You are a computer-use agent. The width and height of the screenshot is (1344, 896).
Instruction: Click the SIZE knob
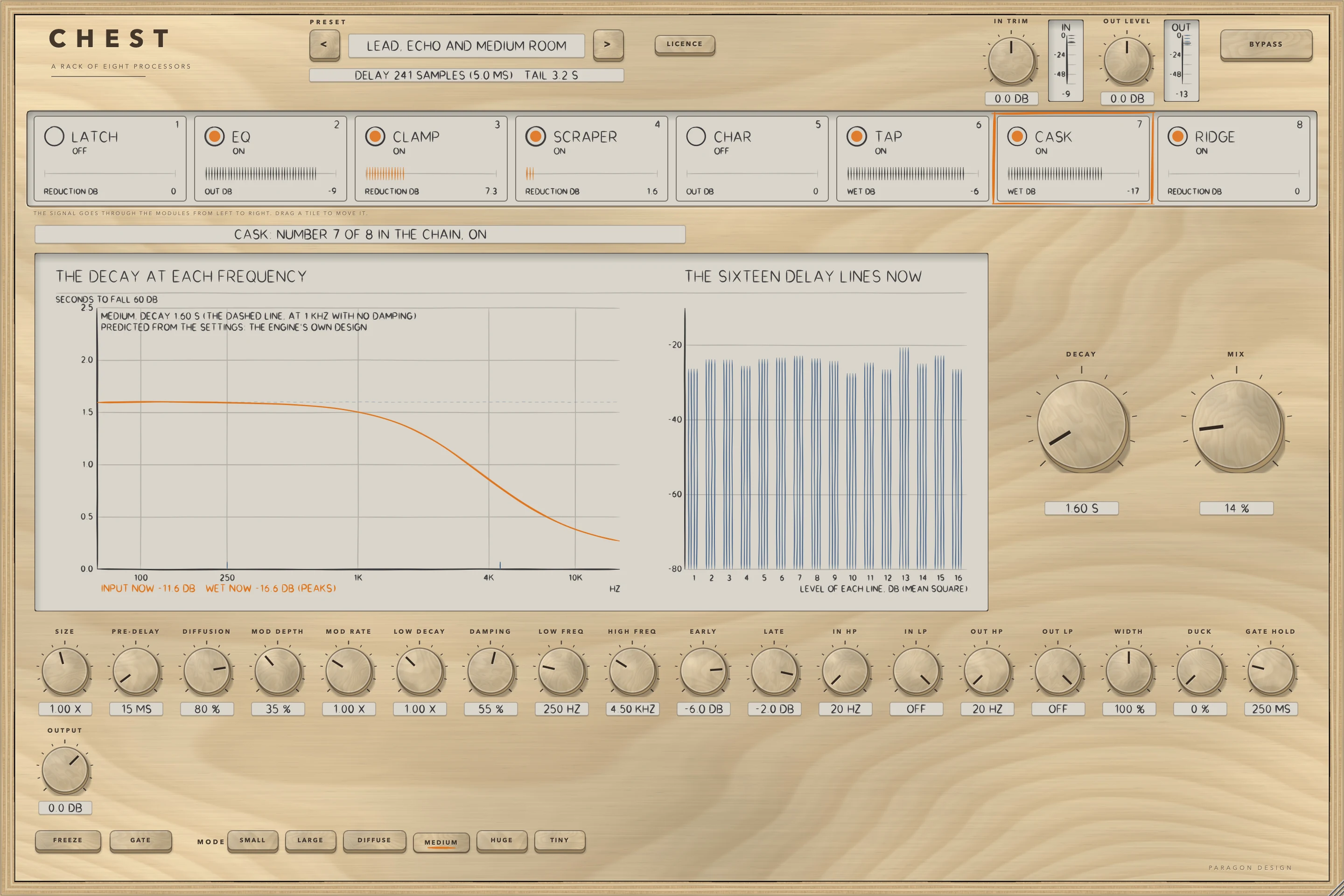(65, 671)
